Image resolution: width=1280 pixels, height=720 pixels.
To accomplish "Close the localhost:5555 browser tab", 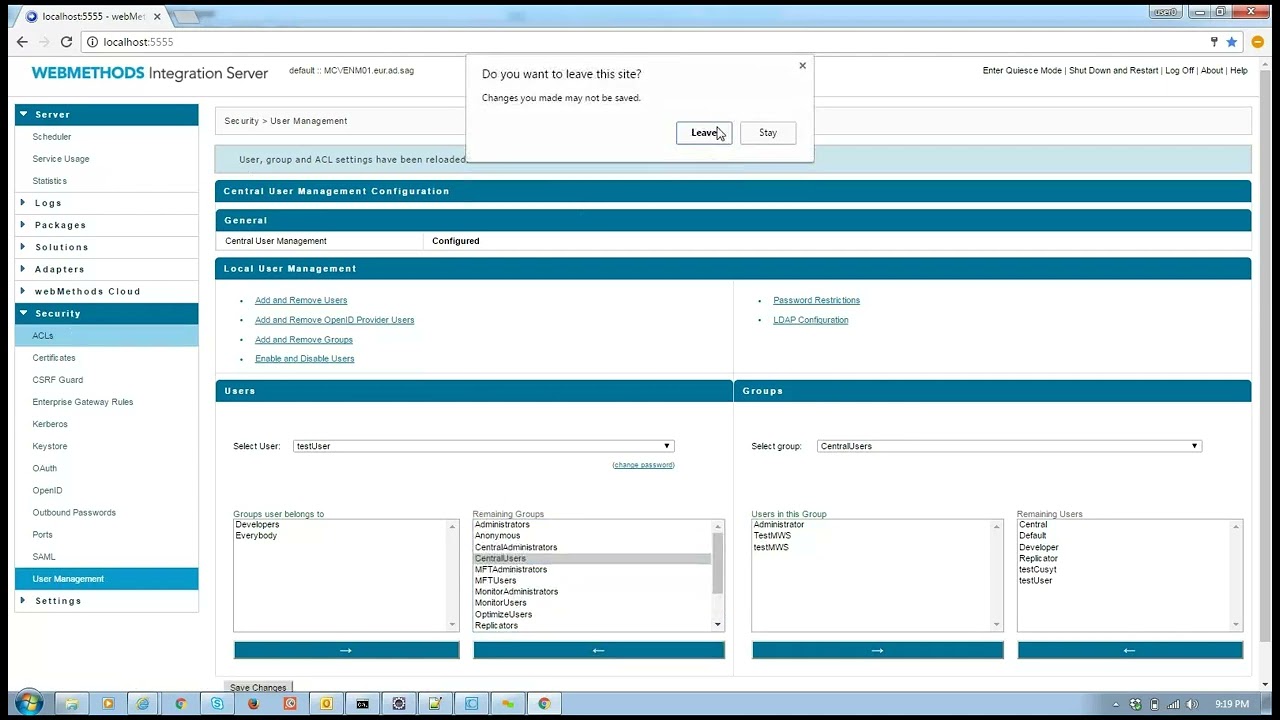I will tap(157, 17).
